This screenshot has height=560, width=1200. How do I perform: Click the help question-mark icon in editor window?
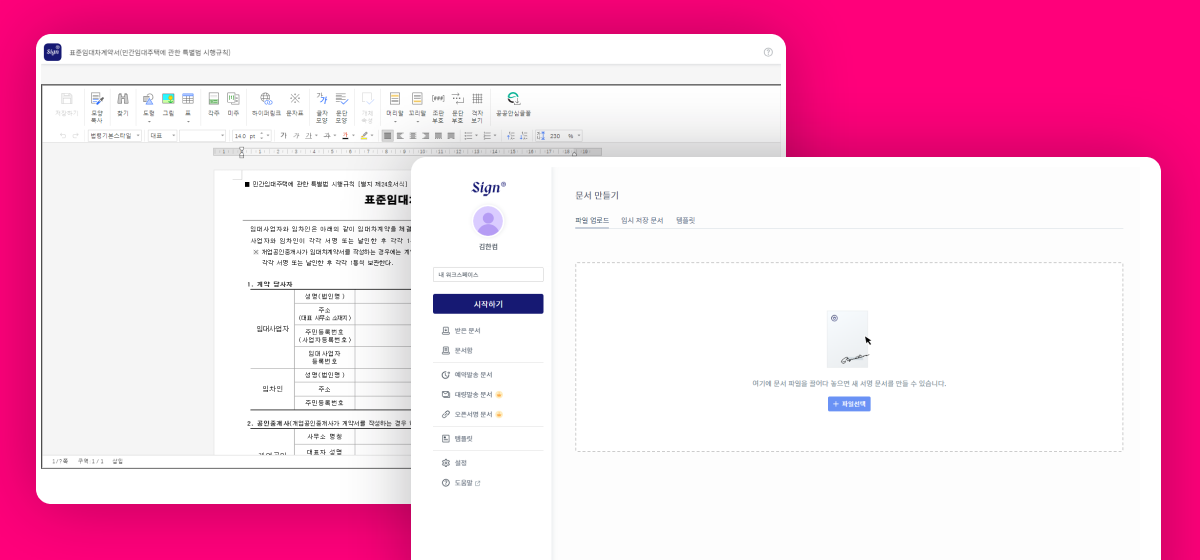768,52
